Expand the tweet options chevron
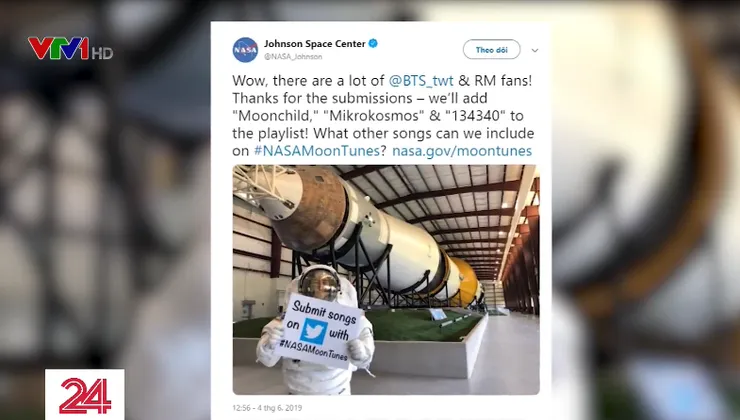Screen dimensions: 740x420 click(535, 50)
